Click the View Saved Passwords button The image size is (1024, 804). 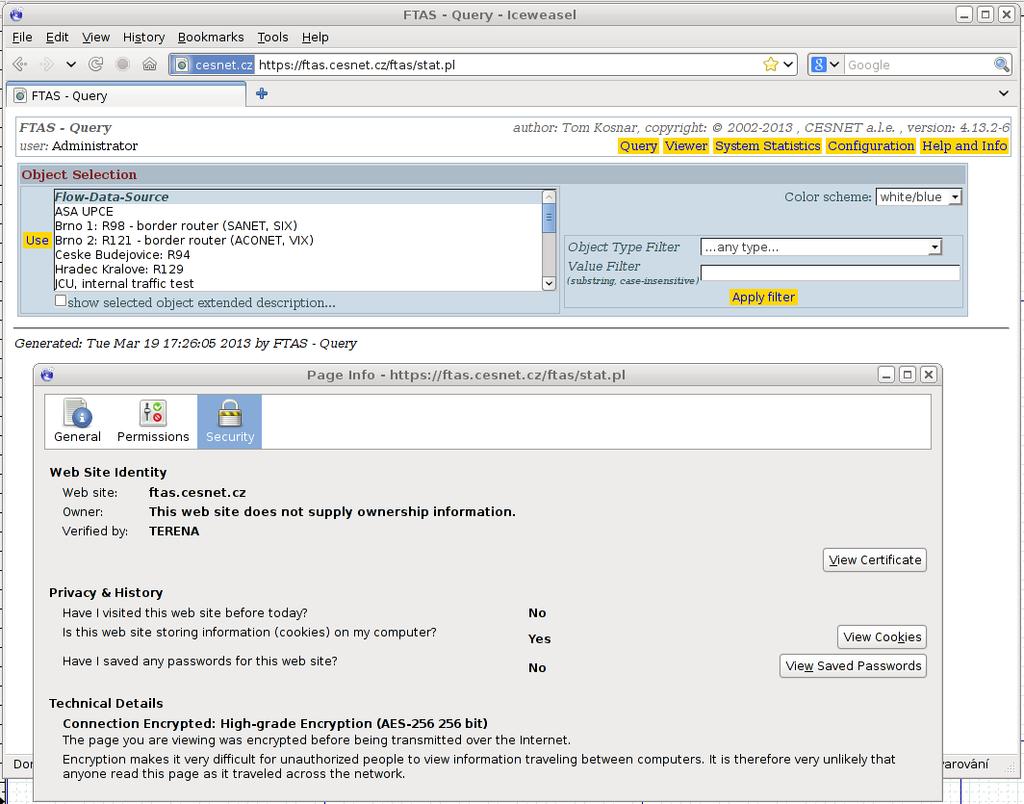coord(853,666)
